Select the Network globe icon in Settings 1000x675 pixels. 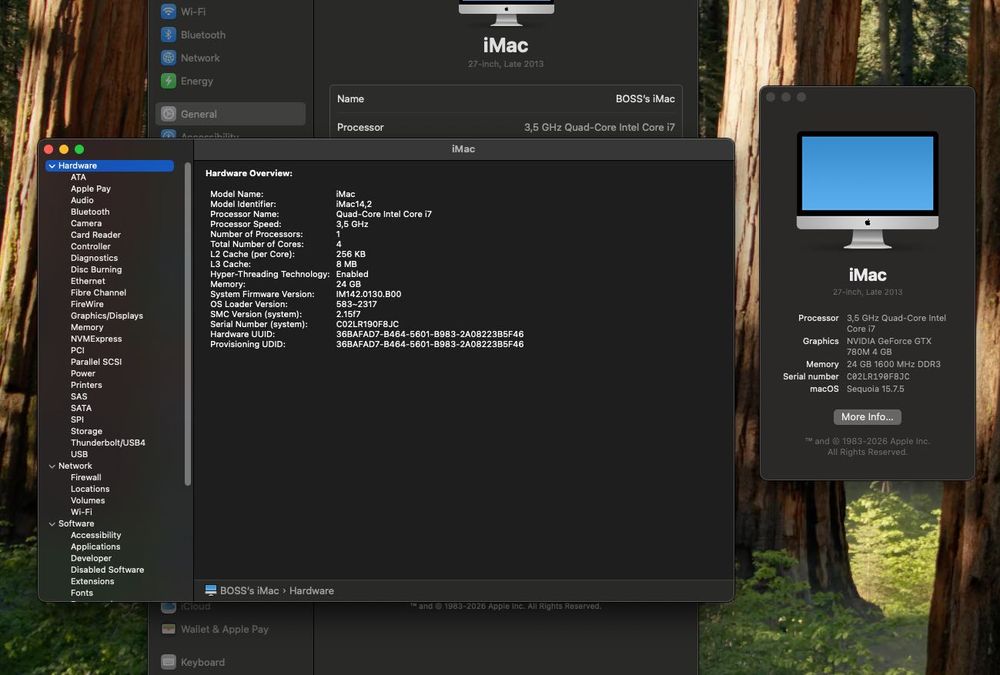pos(168,57)
